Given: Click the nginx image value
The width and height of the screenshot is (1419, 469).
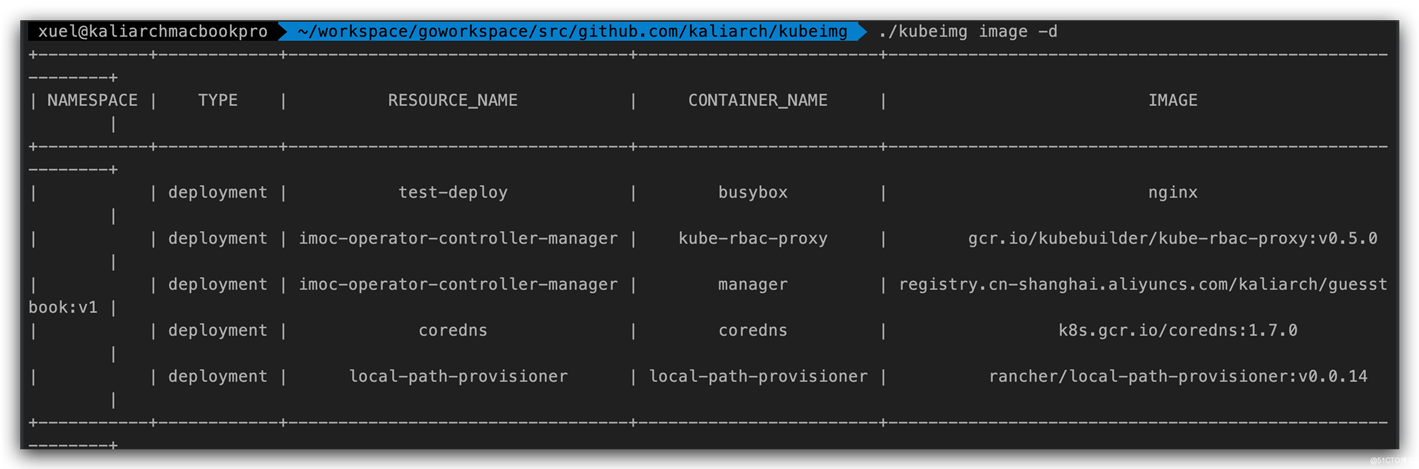Looking at the screenshot, I should point(1173,192).
